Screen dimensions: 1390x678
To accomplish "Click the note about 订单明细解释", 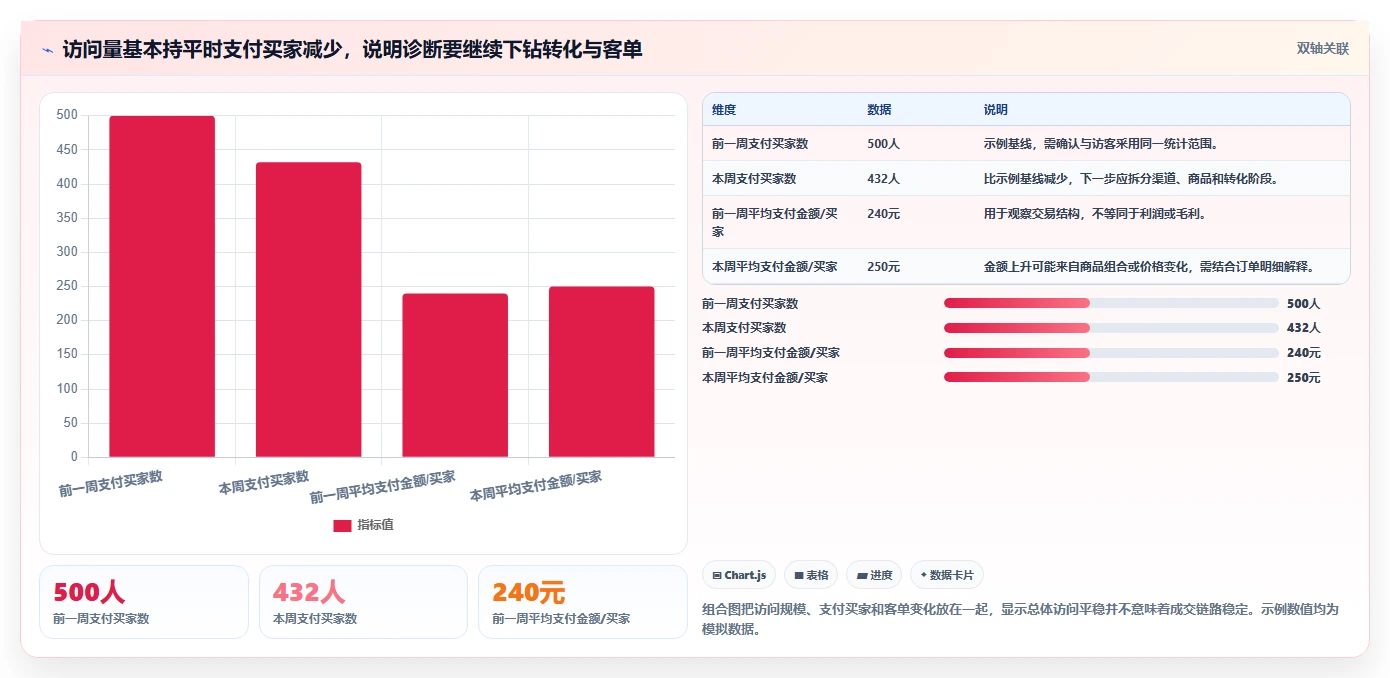I will pyautogui.click(x=1148, y=267).
